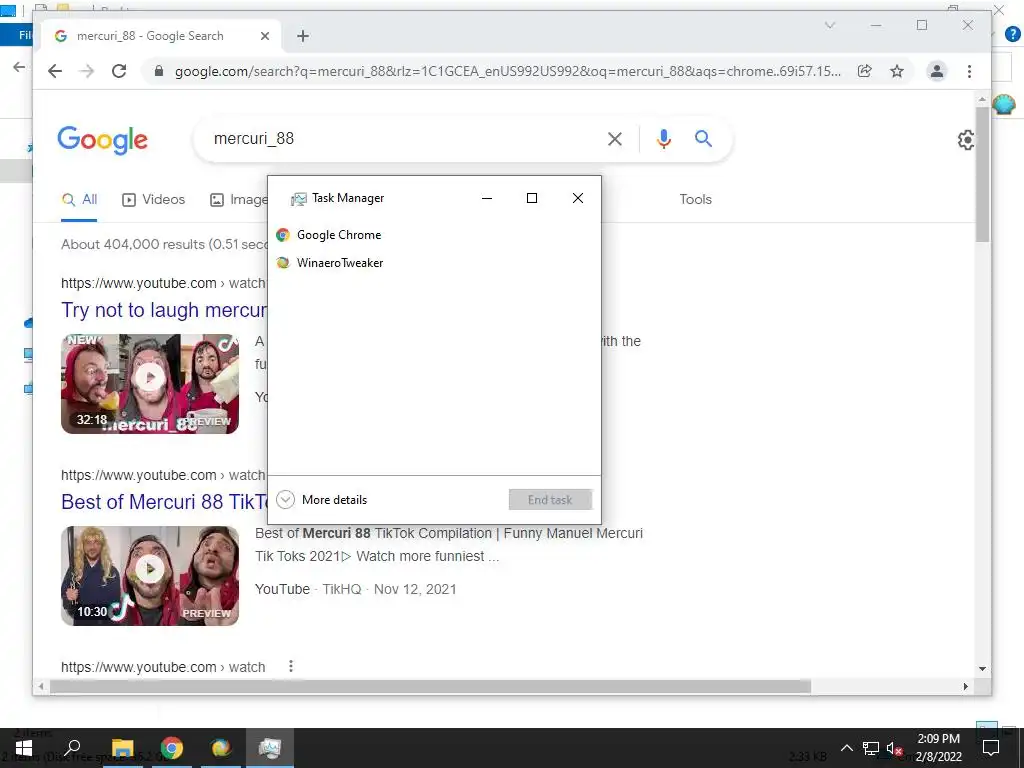Open the taskbar clock and date
This screenshot has height=768, width=1024.
pos(938,748)
